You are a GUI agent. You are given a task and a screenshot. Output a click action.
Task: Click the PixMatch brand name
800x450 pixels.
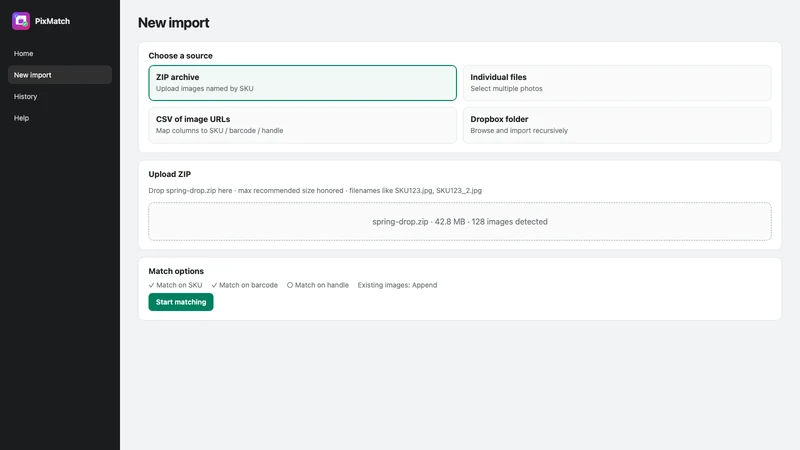click(53, 21)
